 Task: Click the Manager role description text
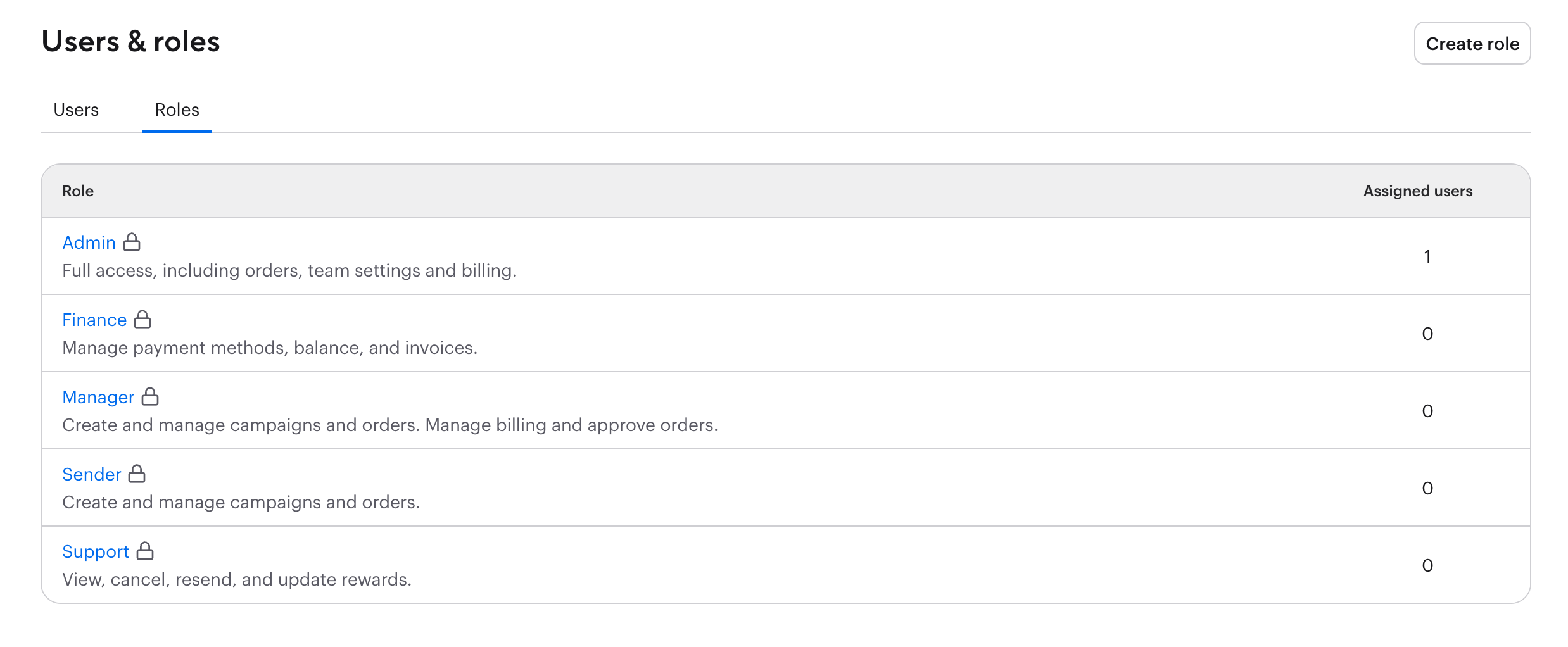pyautogui.click(x=390, y=425)
